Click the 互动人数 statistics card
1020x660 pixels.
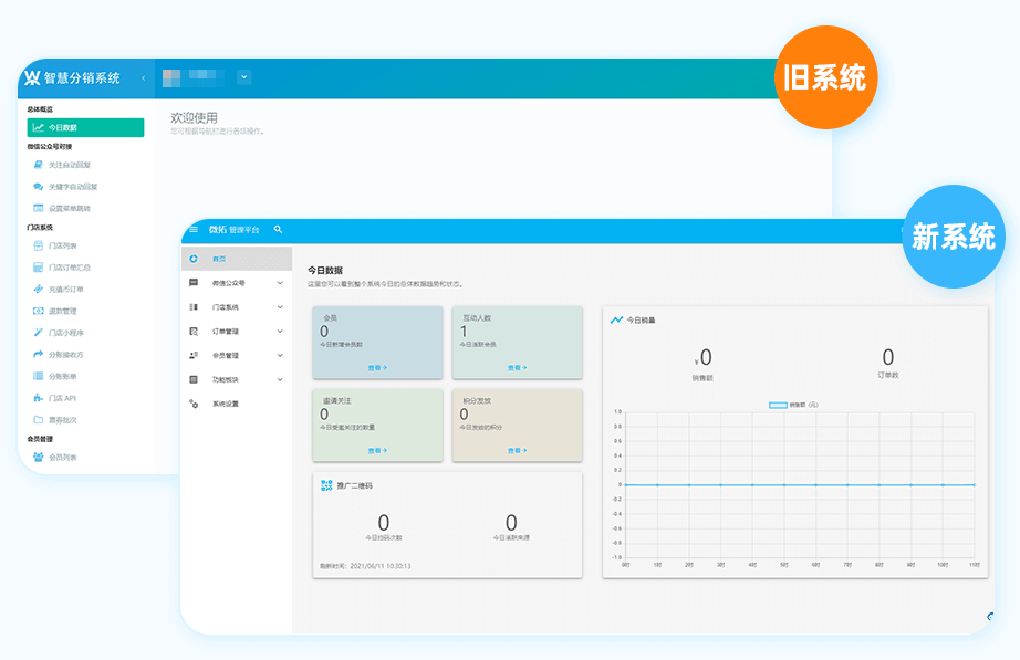pos(516,340)
